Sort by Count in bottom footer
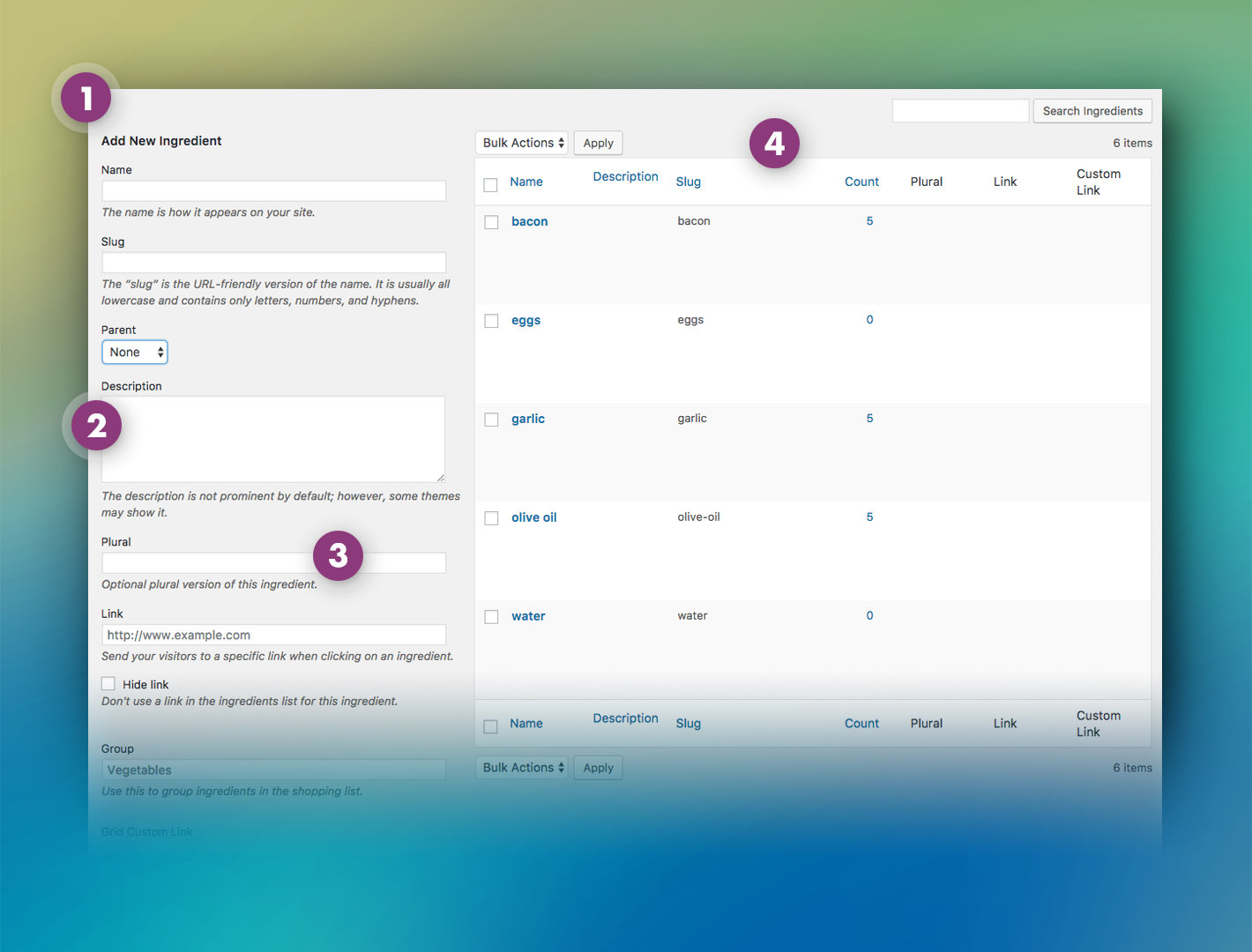This screenshot has height=952, width=1252. click(x=861, y=724)
